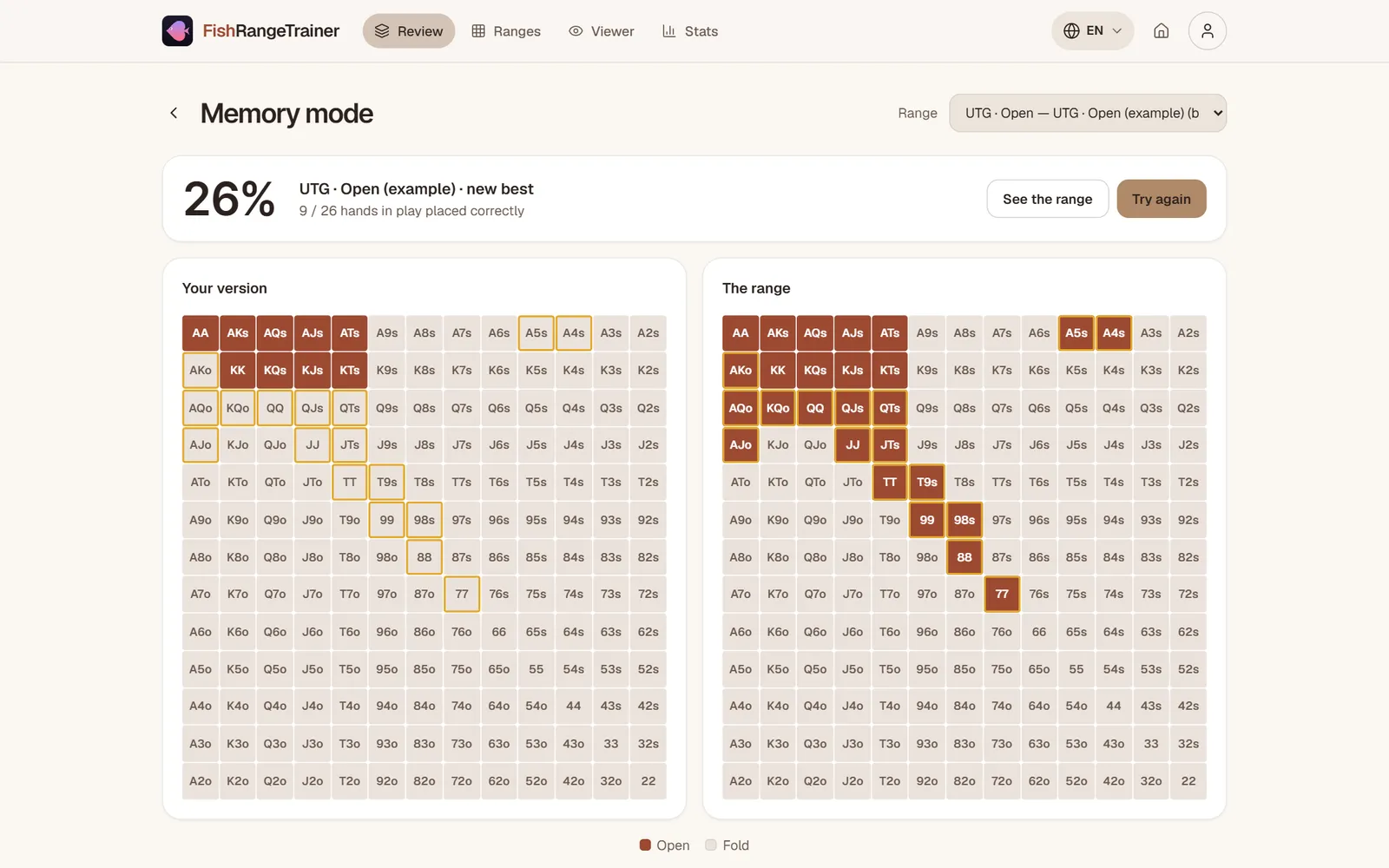Click KQo cell in The range grid
Image resolution: width=1389 pixels, height=868 pixels.
click(778, 408)
